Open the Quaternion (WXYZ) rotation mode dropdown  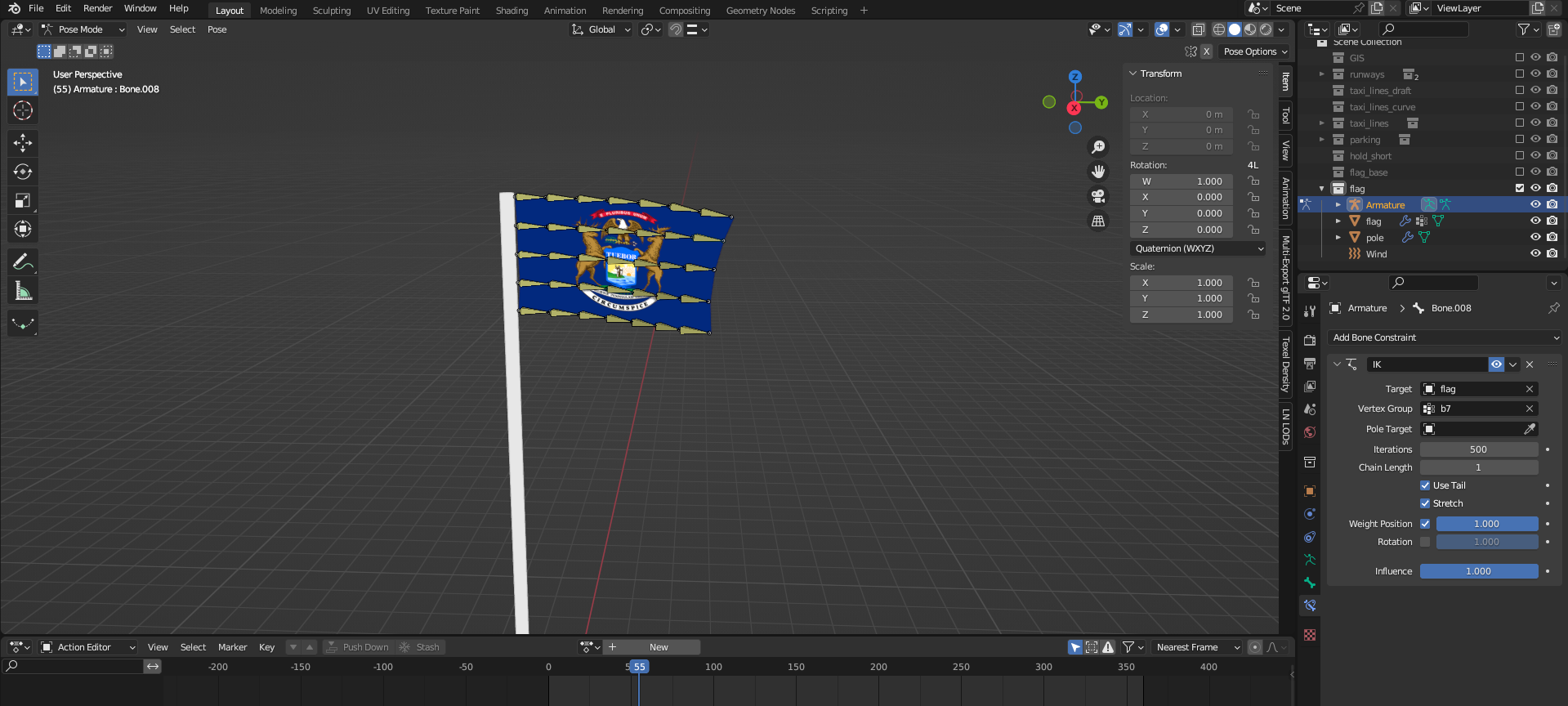click(1199, 248)
